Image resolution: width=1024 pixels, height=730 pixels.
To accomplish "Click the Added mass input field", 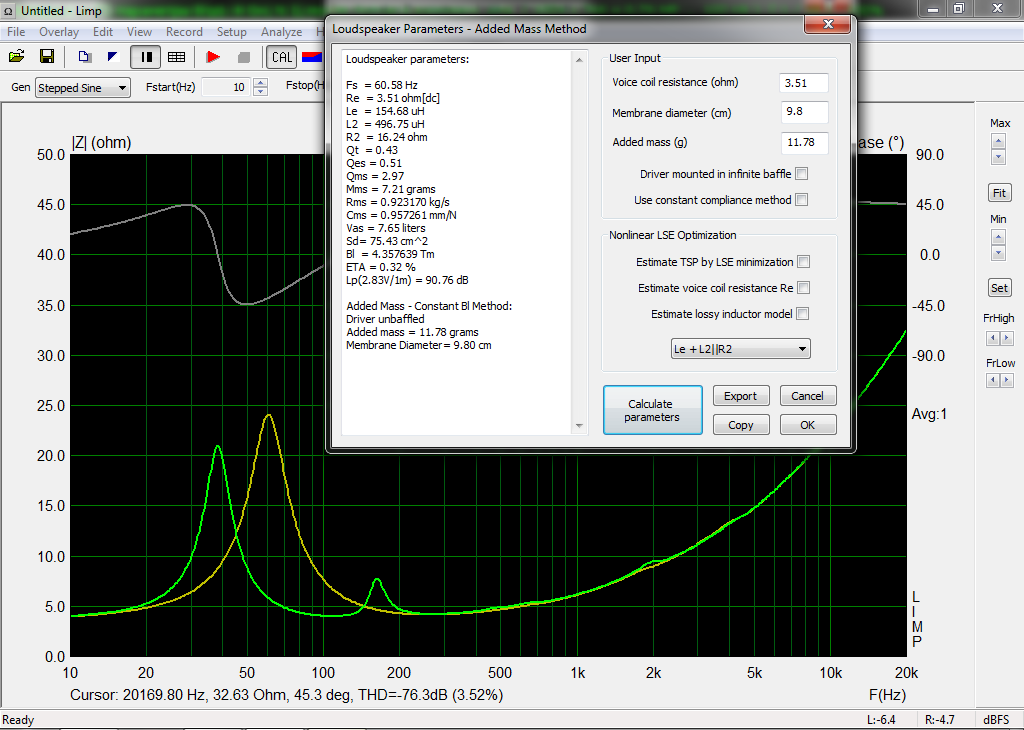I will click(805, 142).
